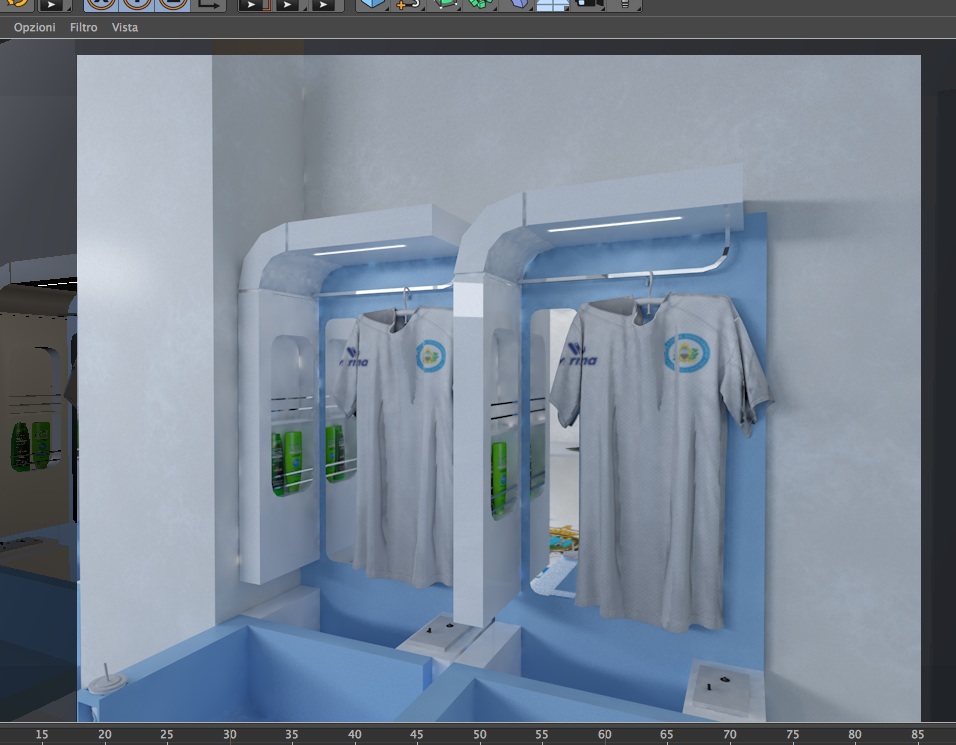Add a light object
Screen dimensions: 956x745
pyautogui.click(x=624, y=4)
